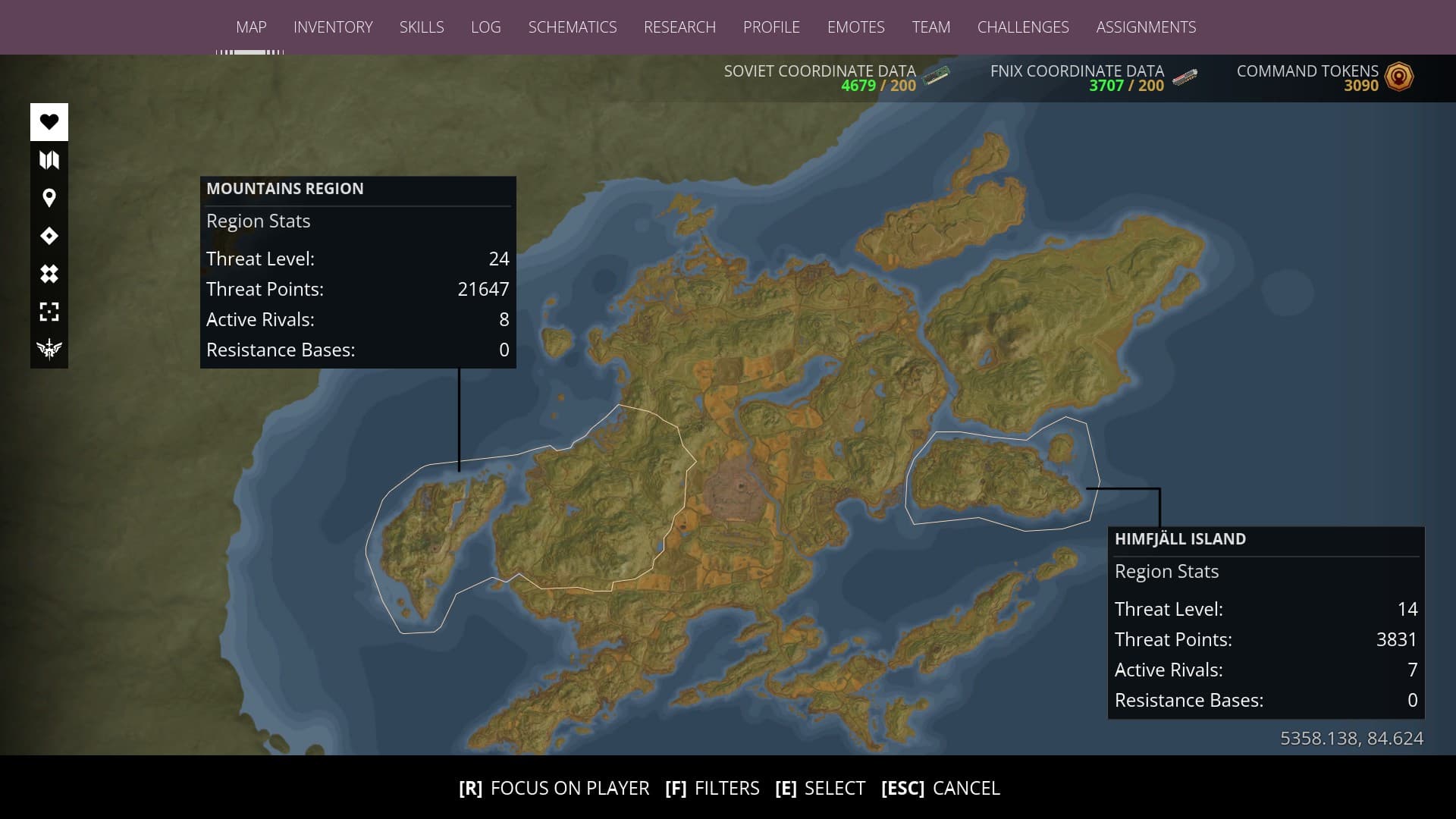
Task: Click Mountains Threat Points value 21647
Action: click(483, 289)
